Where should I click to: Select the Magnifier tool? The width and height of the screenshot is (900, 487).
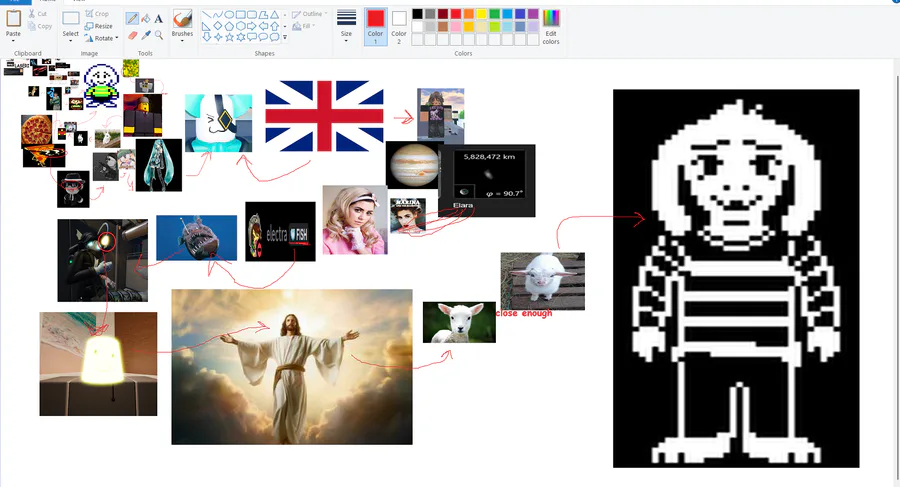[x=159, y=36]
